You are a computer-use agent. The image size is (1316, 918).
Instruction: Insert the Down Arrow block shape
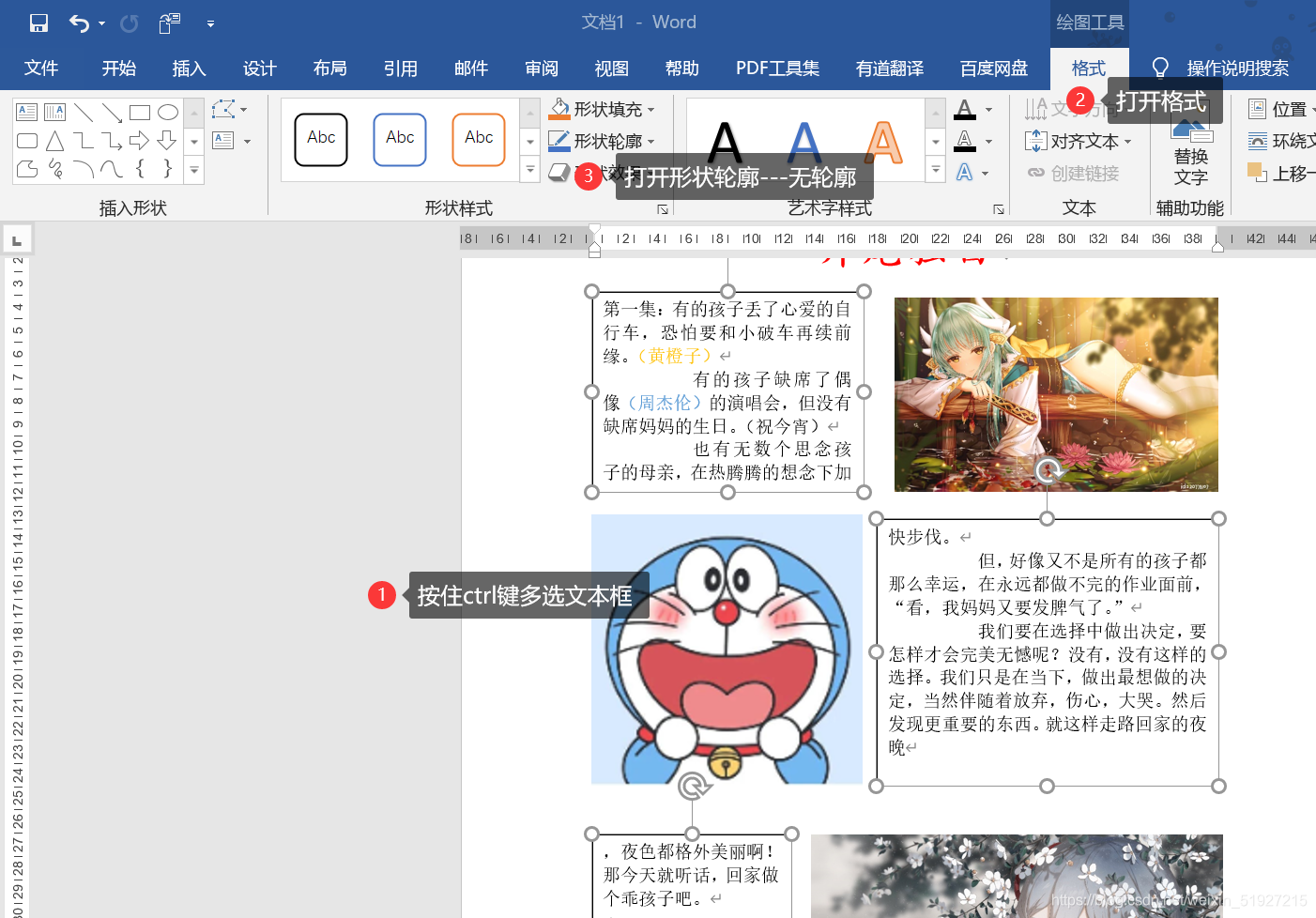168,141
